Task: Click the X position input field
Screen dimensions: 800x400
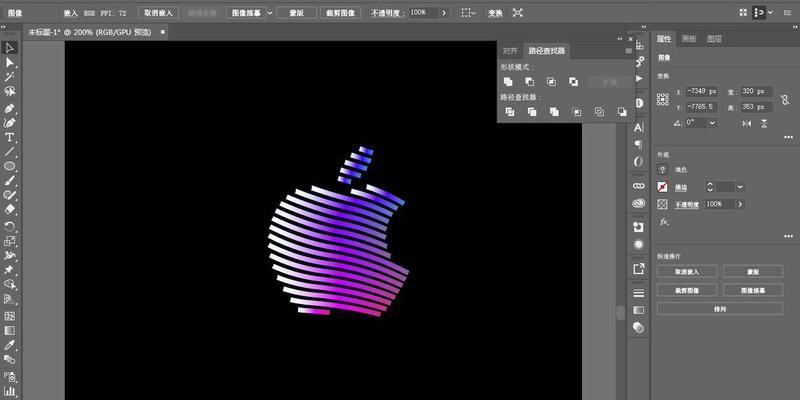Action: [x=702, y=92]
